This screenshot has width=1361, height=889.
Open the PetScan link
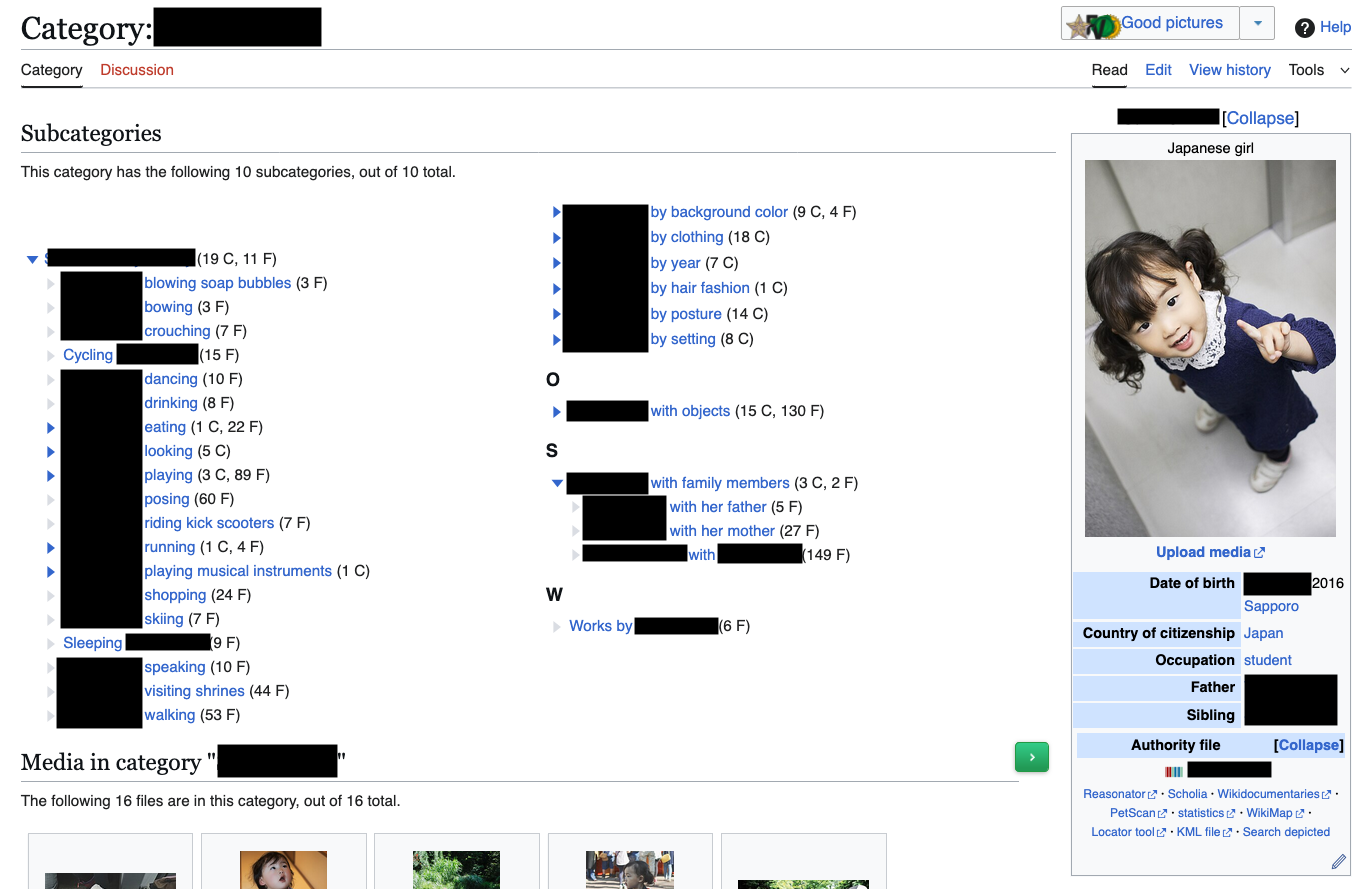click(x=1138, y=813)
